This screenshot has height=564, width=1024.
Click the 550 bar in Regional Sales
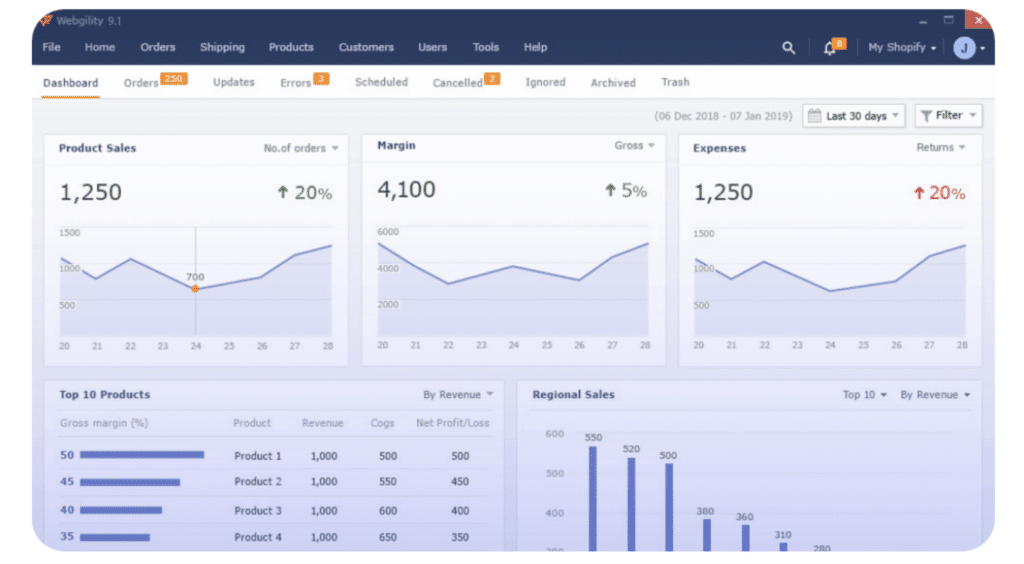[593, 498]
